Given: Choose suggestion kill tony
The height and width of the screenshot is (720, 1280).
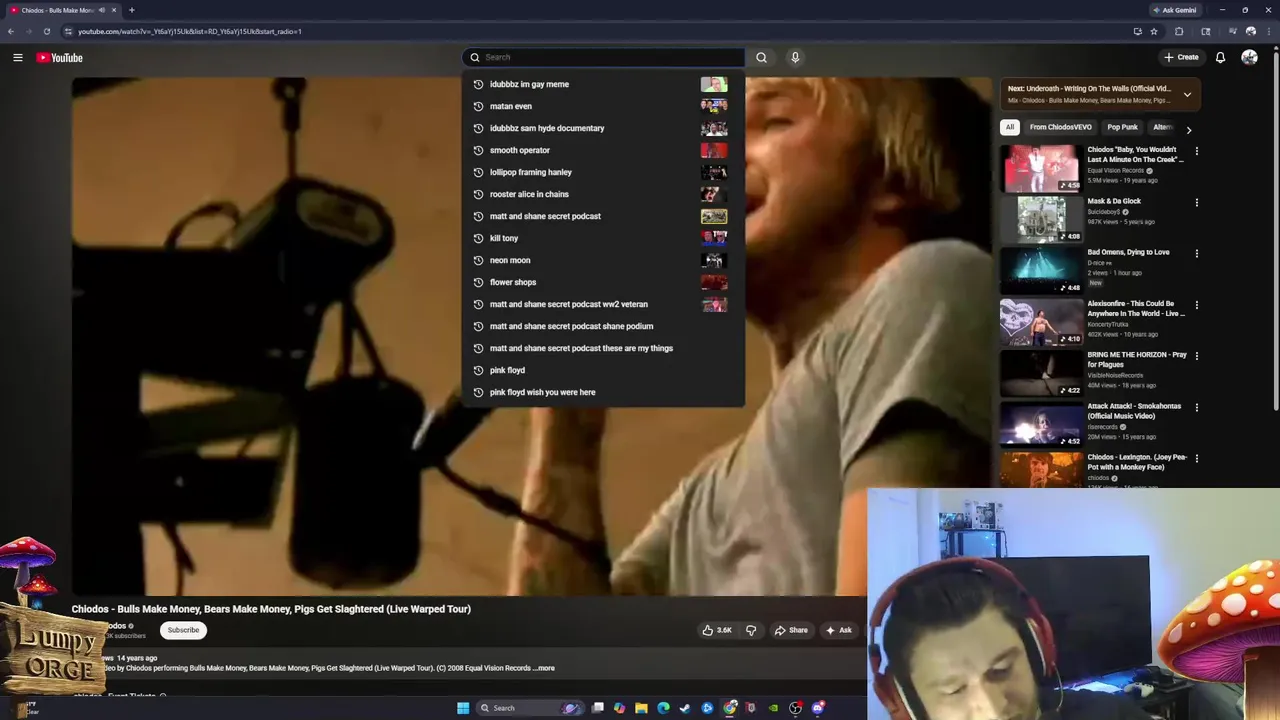Looking at the screenshot, I should click(x=603, y=238).
